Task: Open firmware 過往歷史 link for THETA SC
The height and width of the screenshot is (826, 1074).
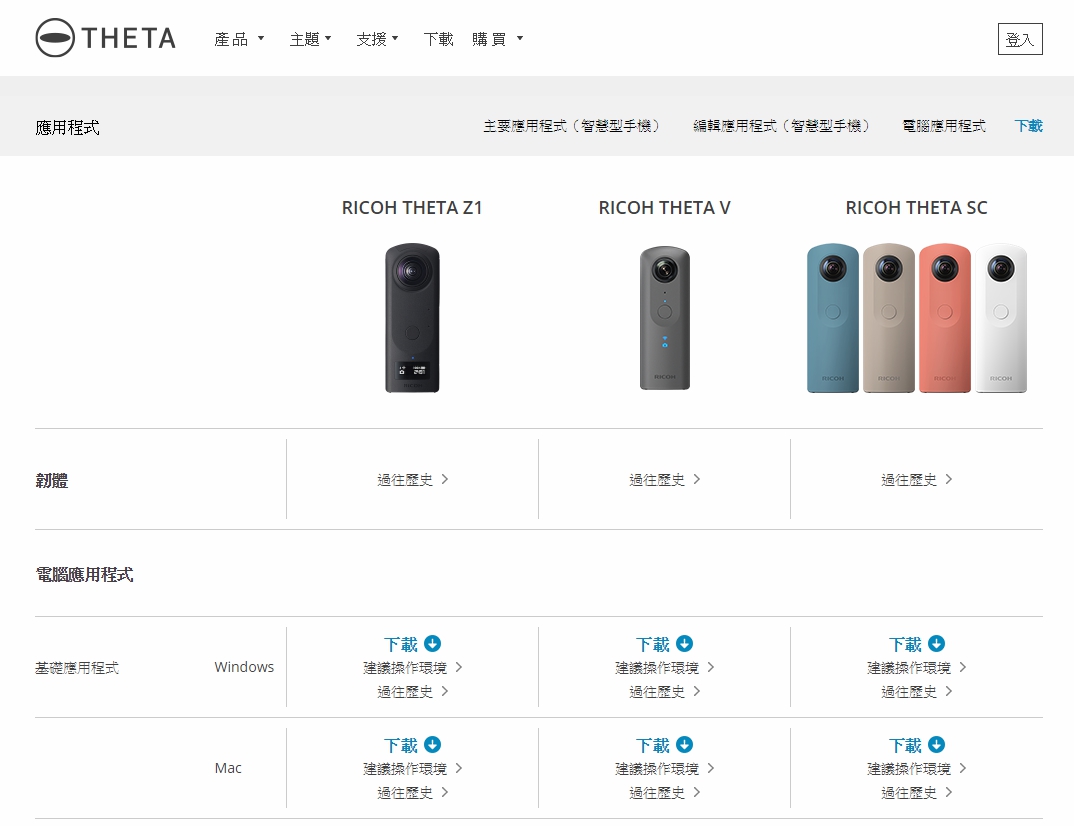Action: tap(916, 479)
